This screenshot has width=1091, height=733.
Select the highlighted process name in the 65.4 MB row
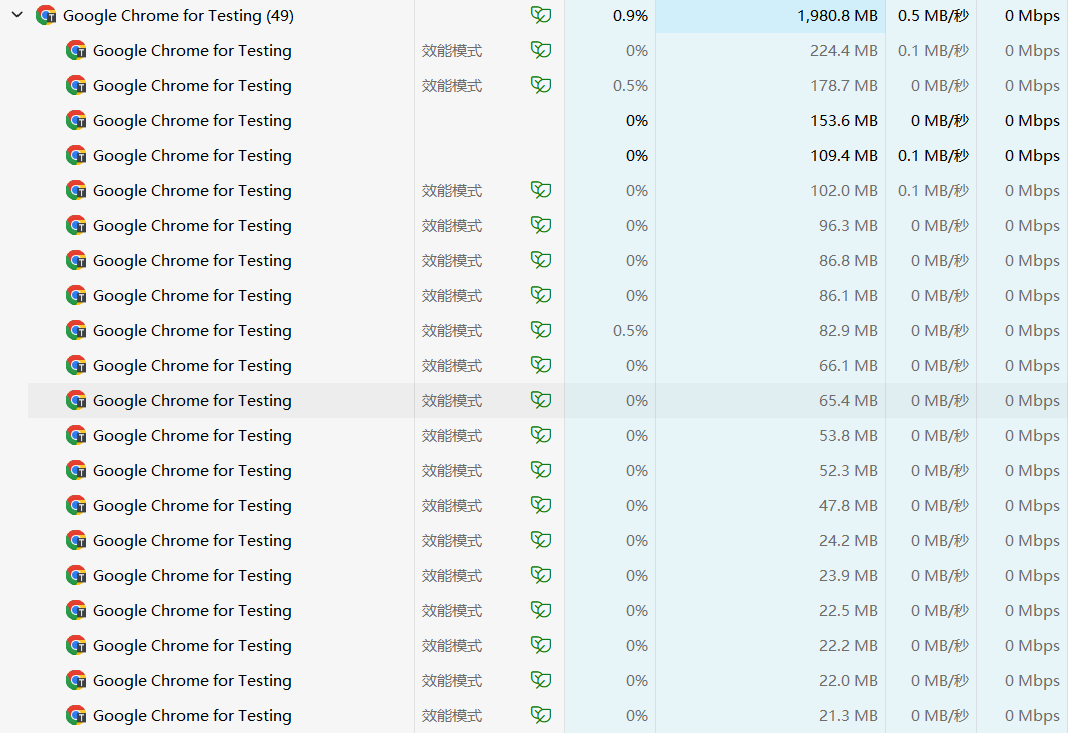click(192, 400)
